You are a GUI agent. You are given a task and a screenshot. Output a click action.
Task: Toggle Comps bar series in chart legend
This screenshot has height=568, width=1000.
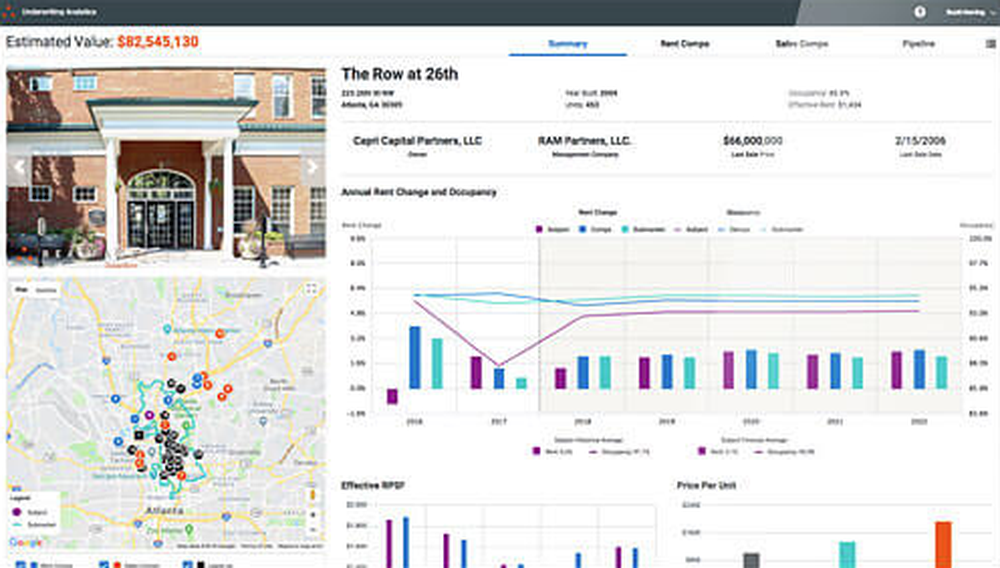pos(596,229)
